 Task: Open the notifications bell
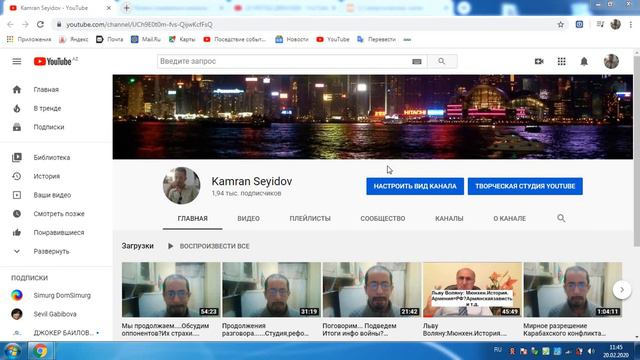[584, 61]
